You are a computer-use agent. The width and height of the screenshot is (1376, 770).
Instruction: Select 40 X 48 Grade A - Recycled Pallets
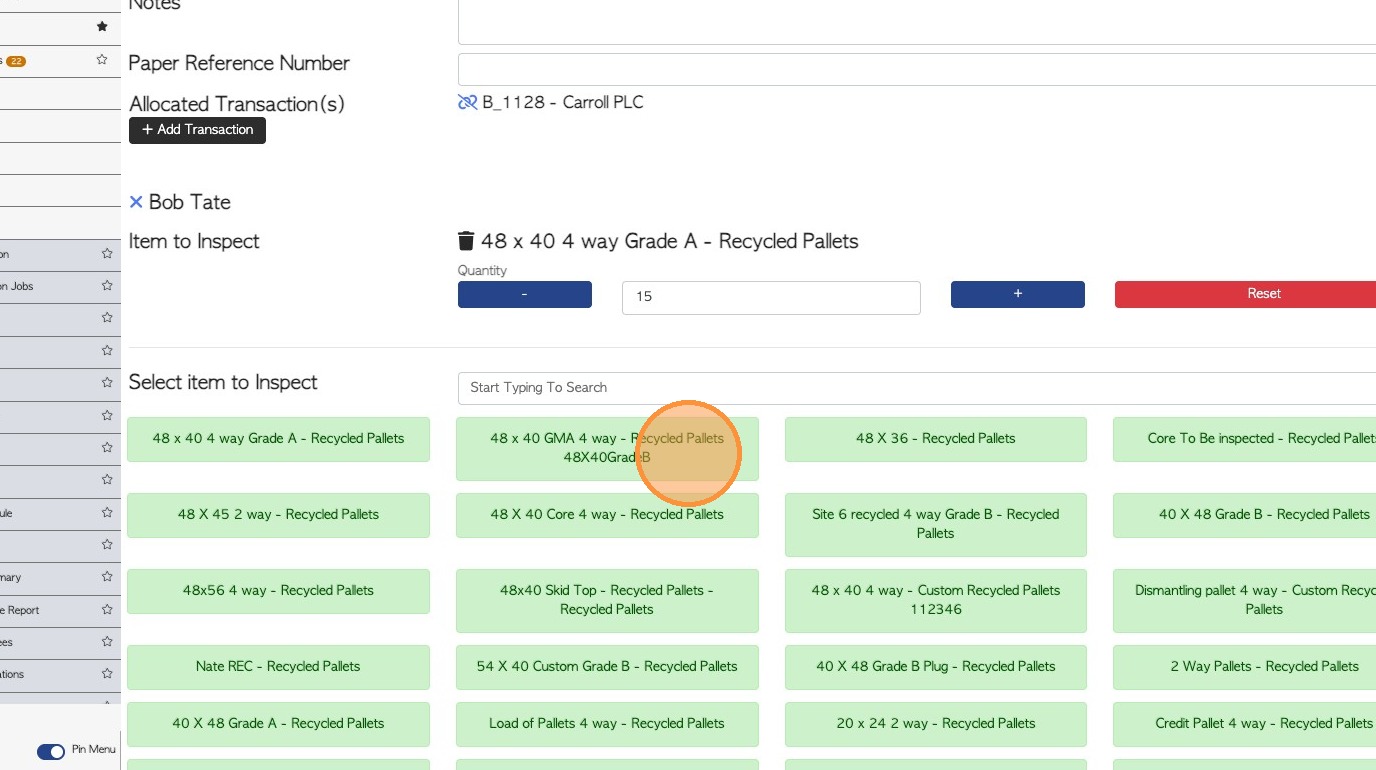(278, 724)
